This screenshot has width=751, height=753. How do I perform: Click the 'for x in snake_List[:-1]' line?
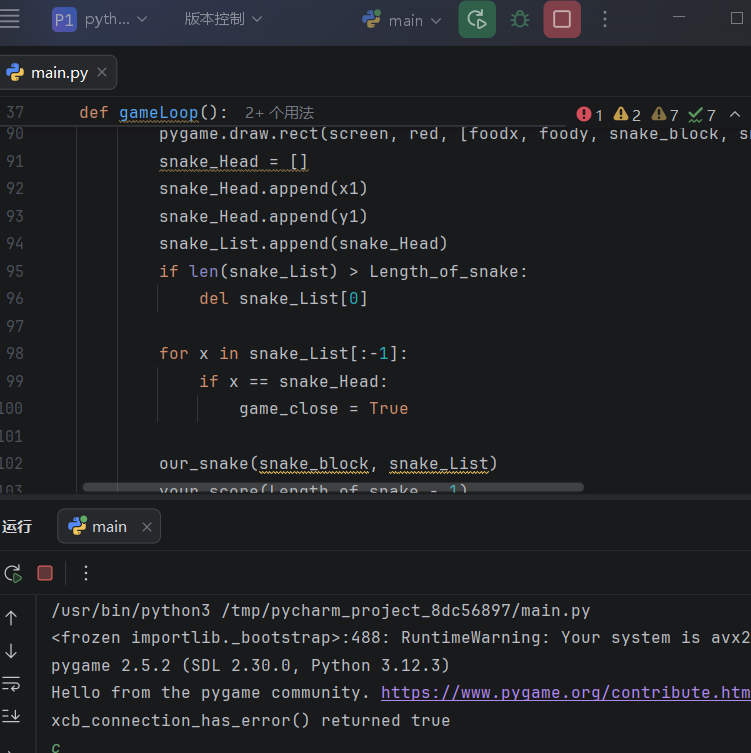click(x=283, y=353)
